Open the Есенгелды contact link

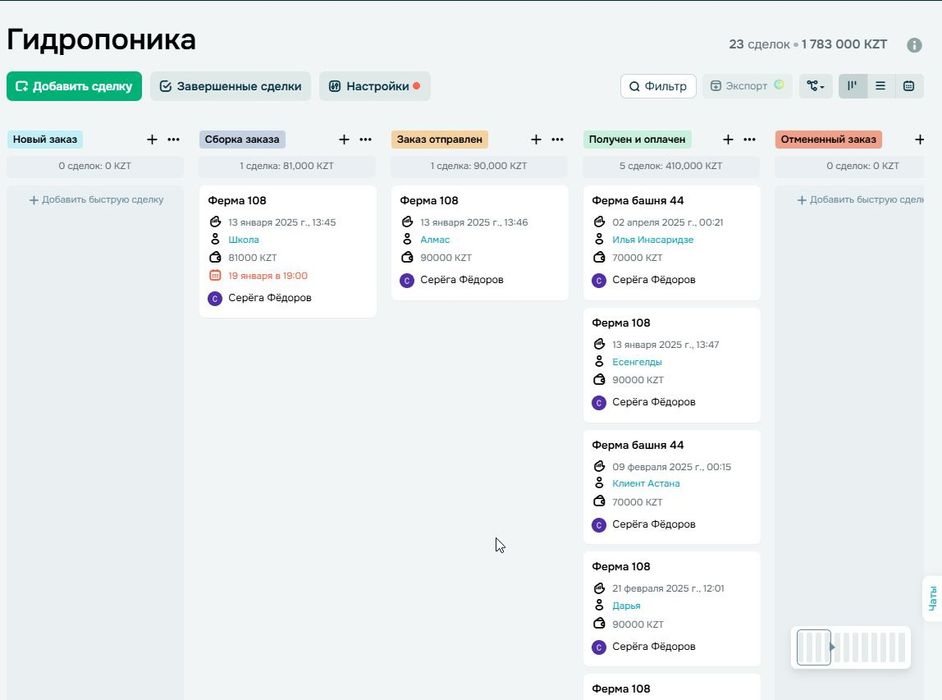tap(637, 362)
